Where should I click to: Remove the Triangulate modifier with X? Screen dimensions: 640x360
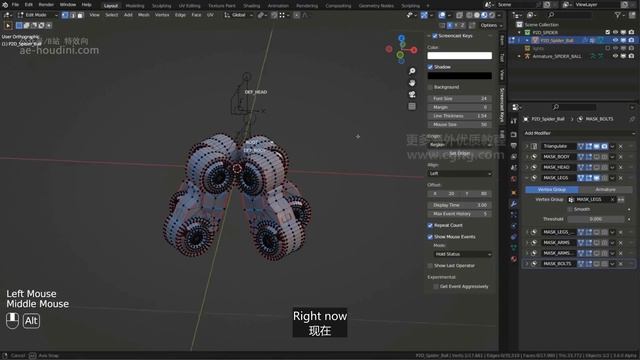pyautogui.click(x=621, y=146)
